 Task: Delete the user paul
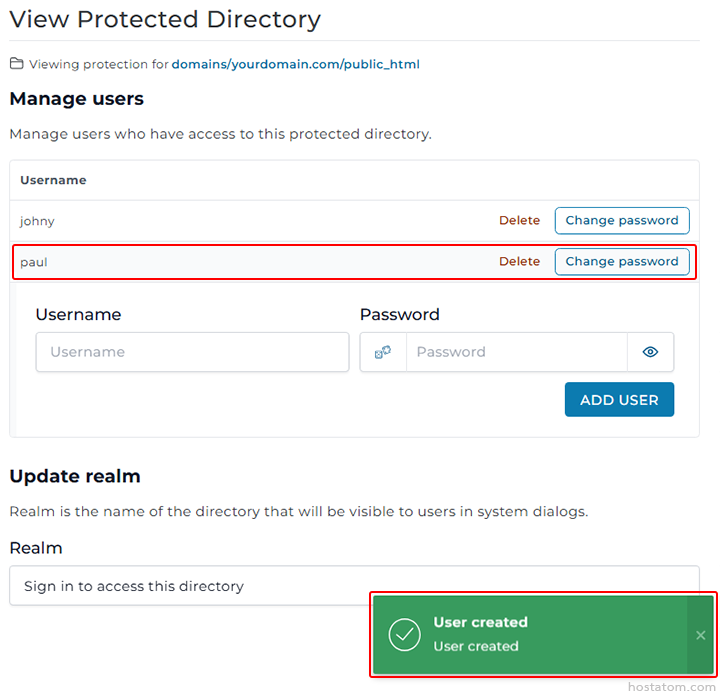[519, 262]
